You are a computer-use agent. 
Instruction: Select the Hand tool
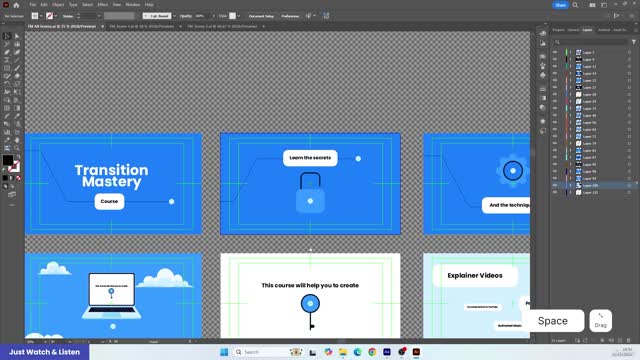[17, 140]
